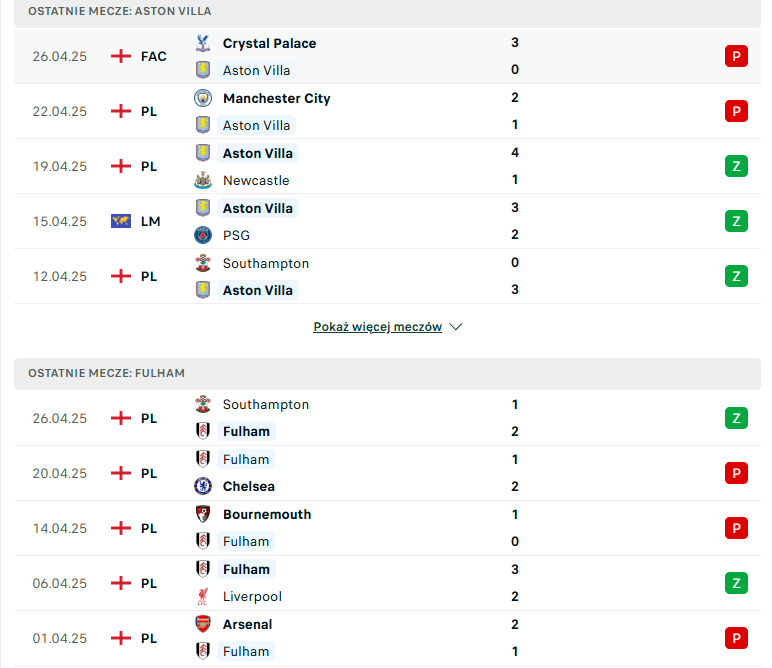Click the Champions League flag icon beside LM
Viewport: 772px width, 668px height.
tap(121, 222)
